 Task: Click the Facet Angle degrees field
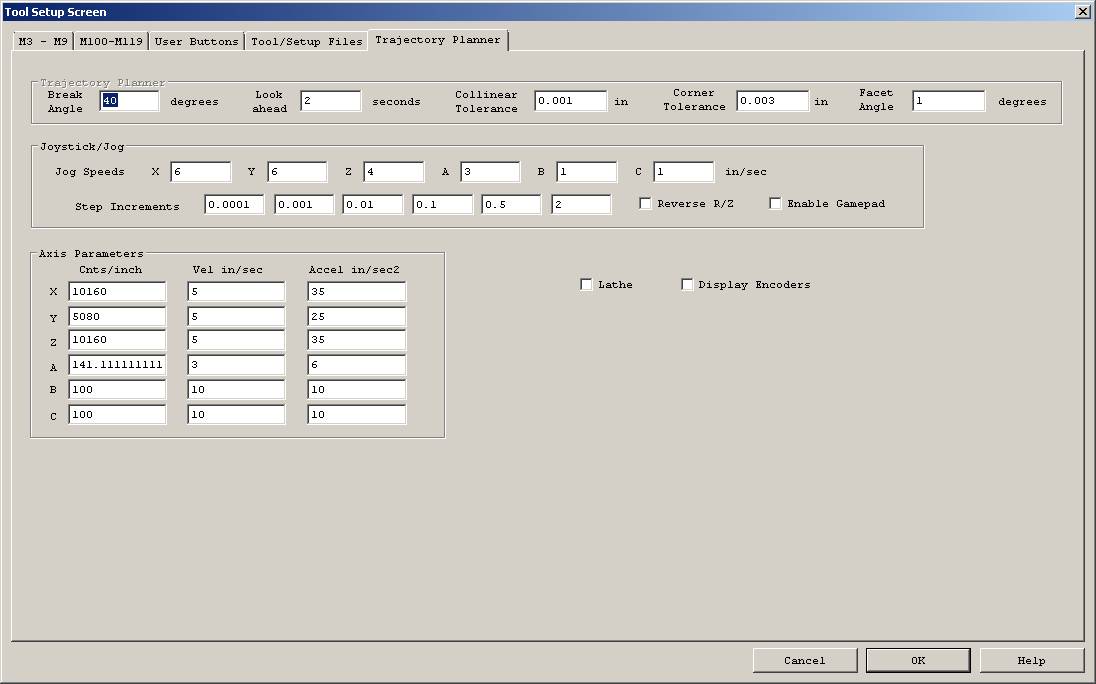tap(948, 101)
